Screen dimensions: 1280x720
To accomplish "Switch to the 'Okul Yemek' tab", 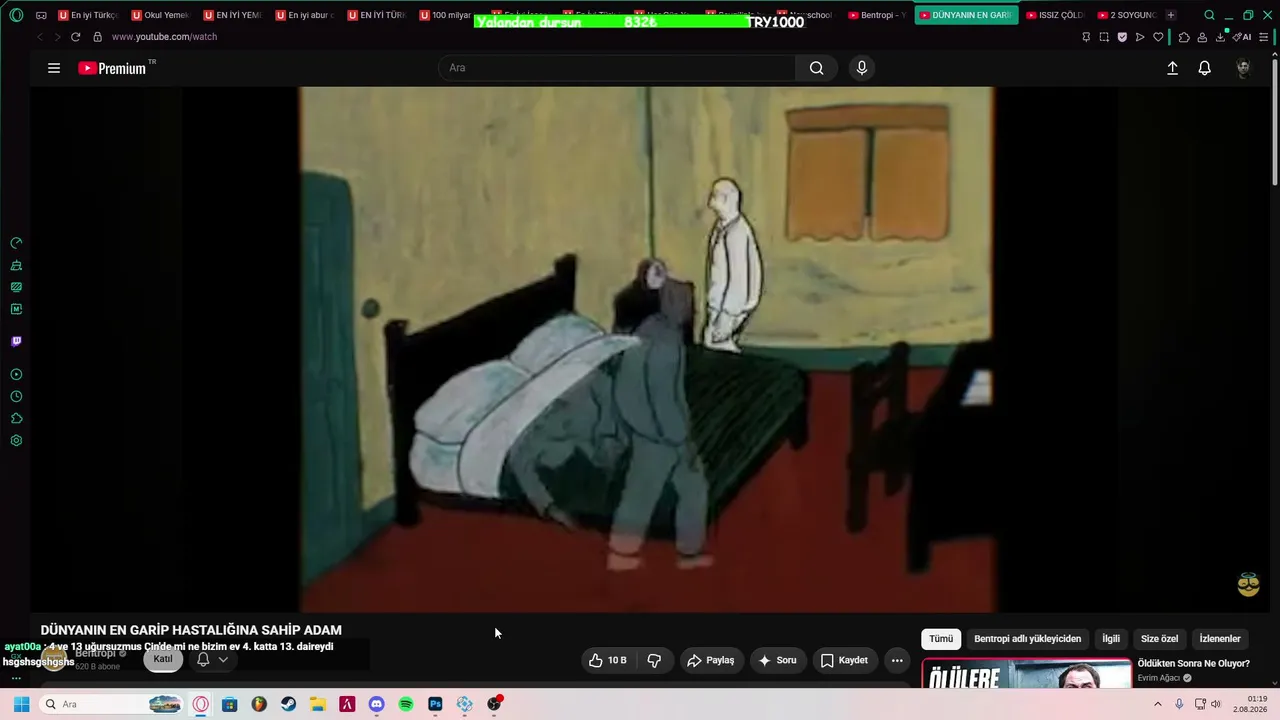I will 161,15.
